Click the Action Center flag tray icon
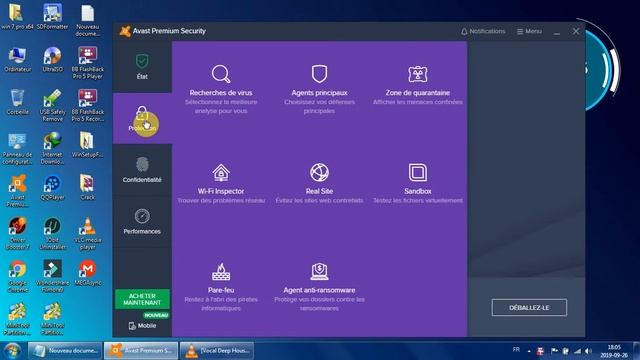This screenshot has height=360, width=640. click(554, 351)
